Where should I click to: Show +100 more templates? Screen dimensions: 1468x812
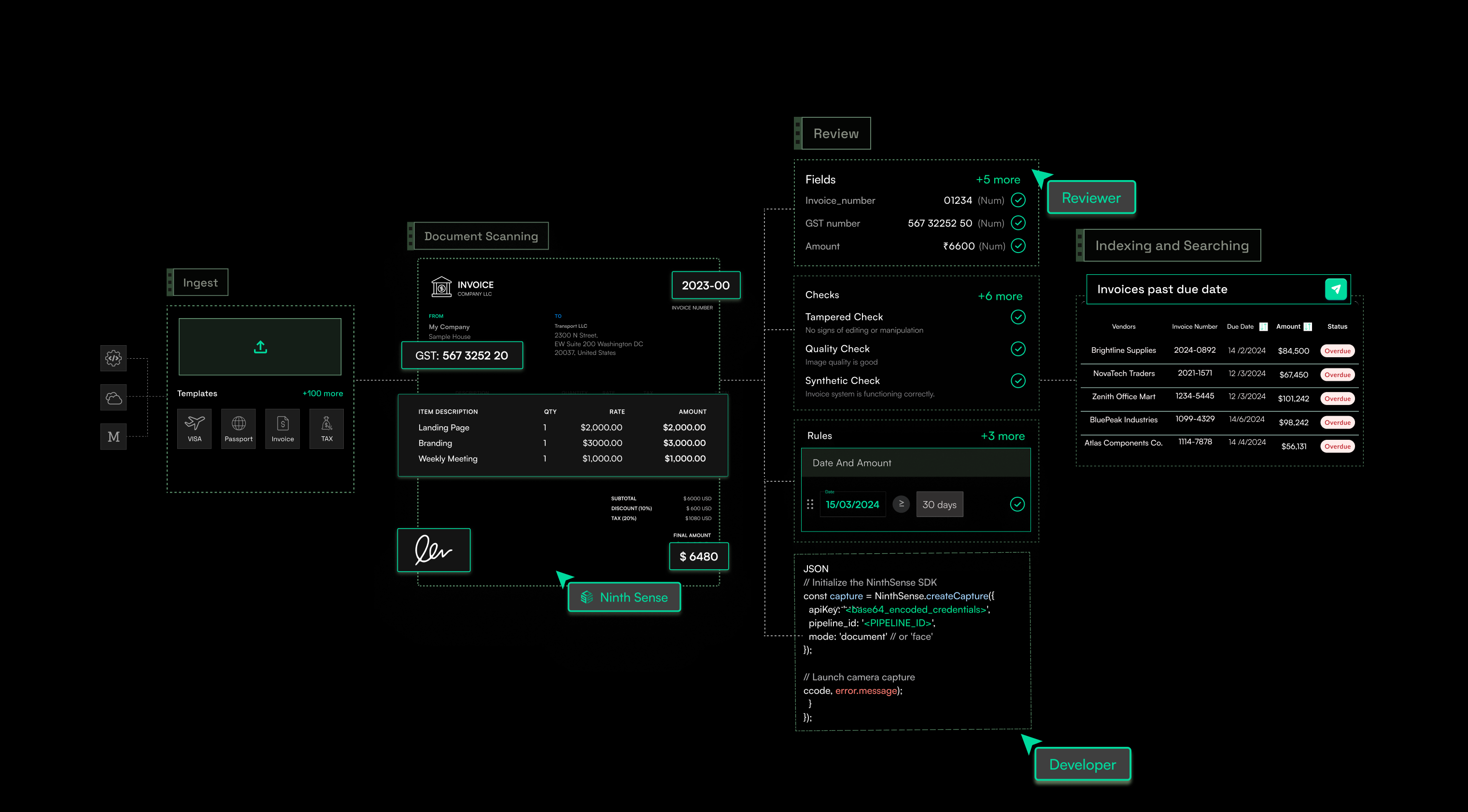click(323, 393)
